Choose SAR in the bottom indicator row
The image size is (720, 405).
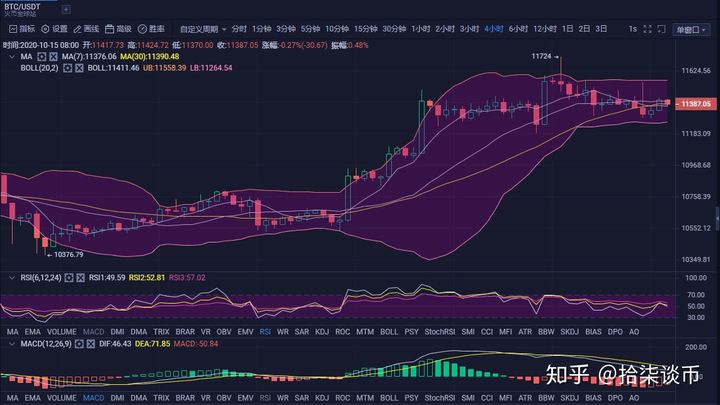pyautogui.click(x=302, y=398)
